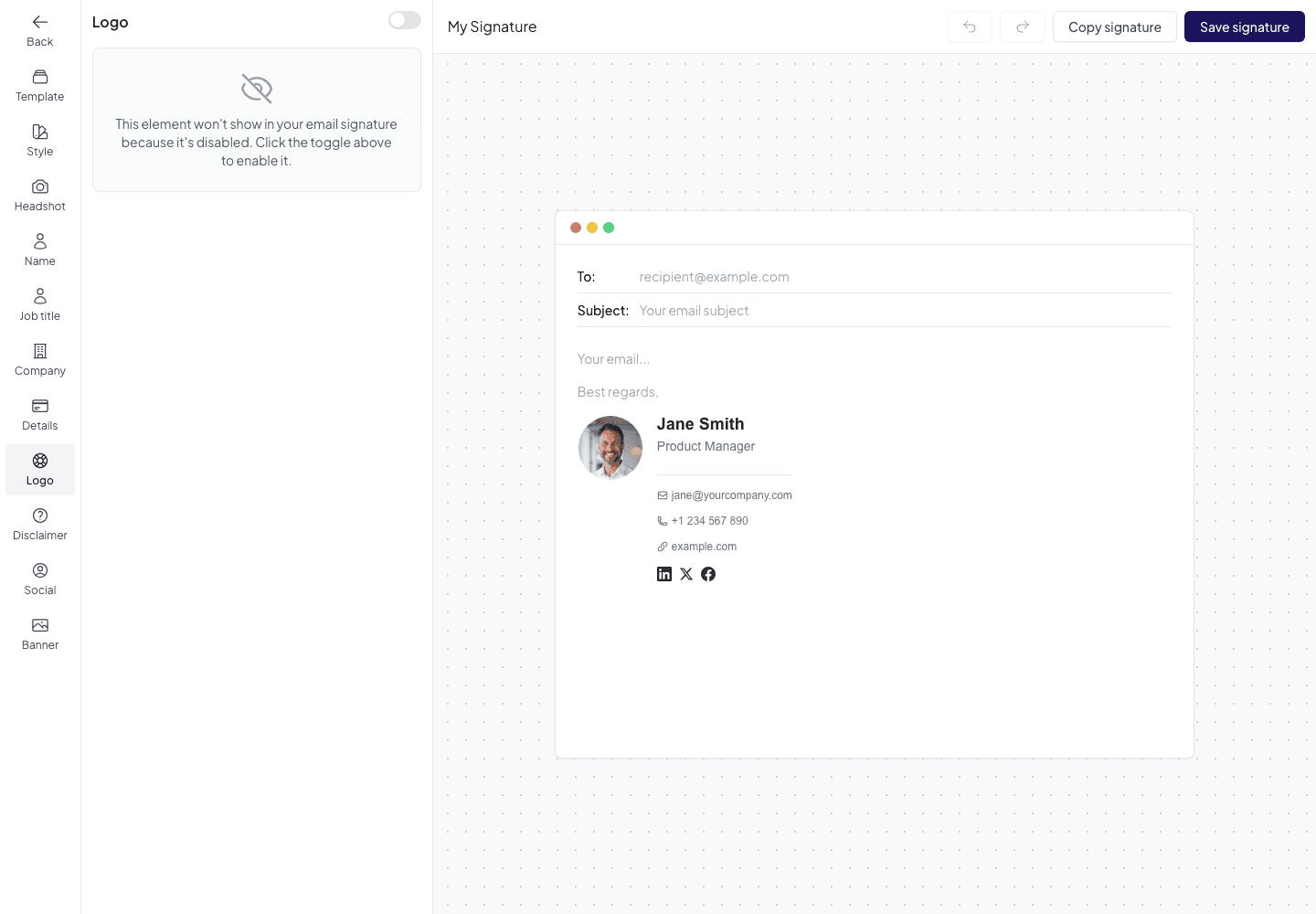Click the X social icon in the signature
Viewport: 1316px width, 914px height.
pyautogui.click(x=686, y=574)
